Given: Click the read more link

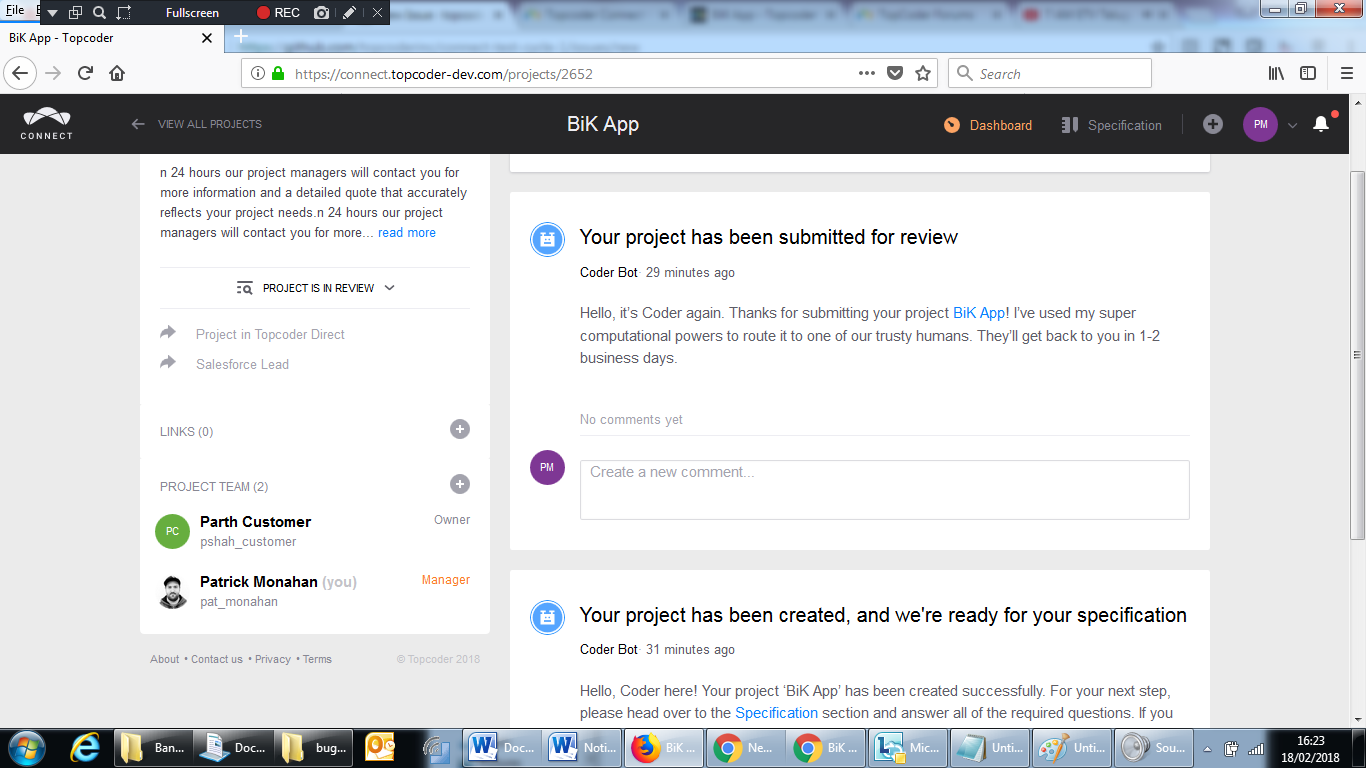Looking at the screenshot, I should coord(407,232).
